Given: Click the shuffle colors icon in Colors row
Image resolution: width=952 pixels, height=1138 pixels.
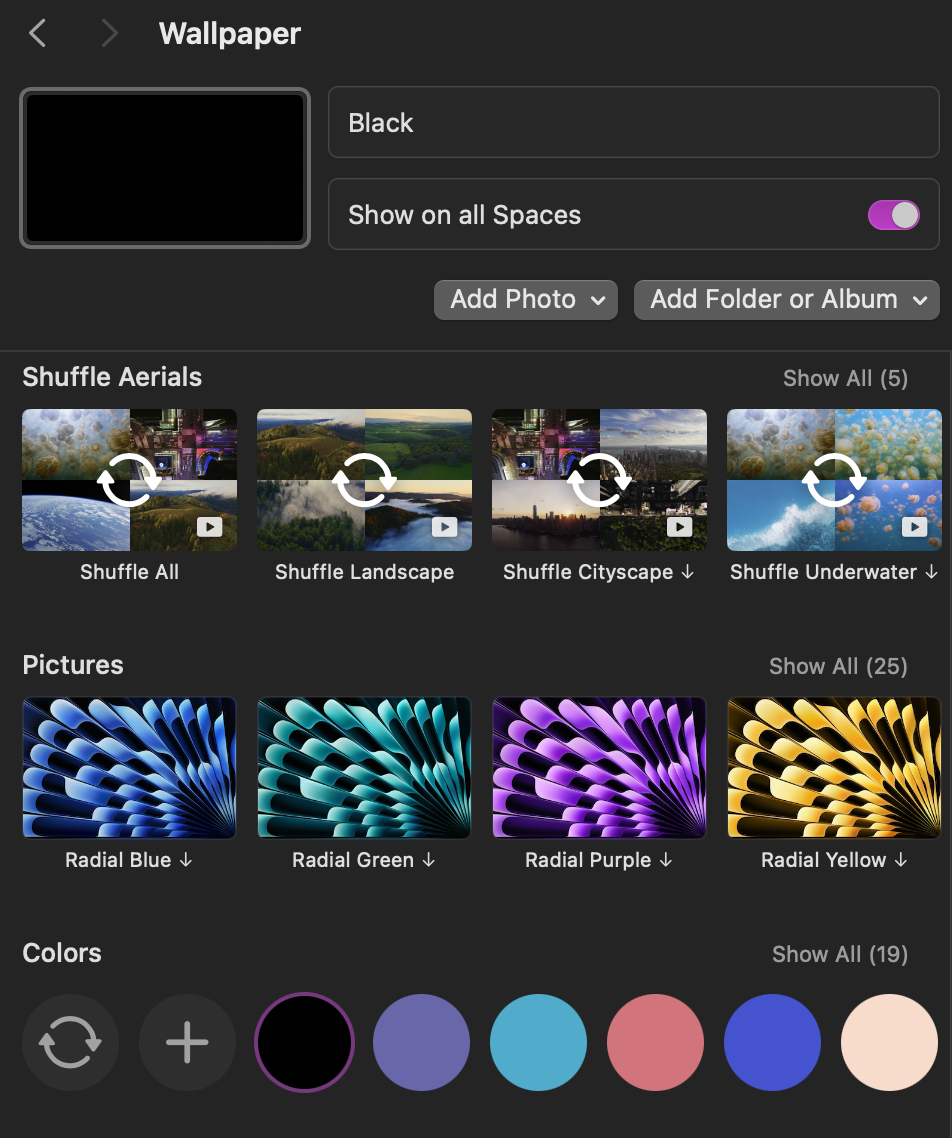Looking at the screenshot, I should 70,1042.
